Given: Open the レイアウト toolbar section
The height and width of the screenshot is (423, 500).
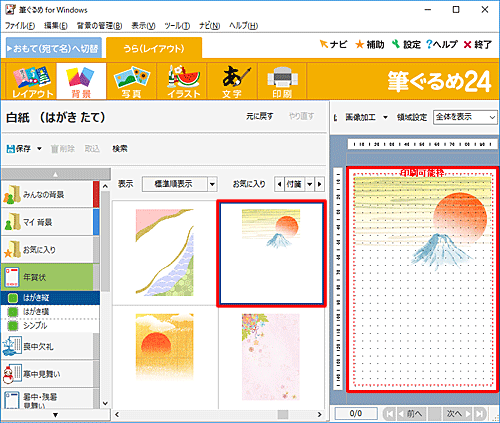Looking at the screenshot, I should coord(32,81).
